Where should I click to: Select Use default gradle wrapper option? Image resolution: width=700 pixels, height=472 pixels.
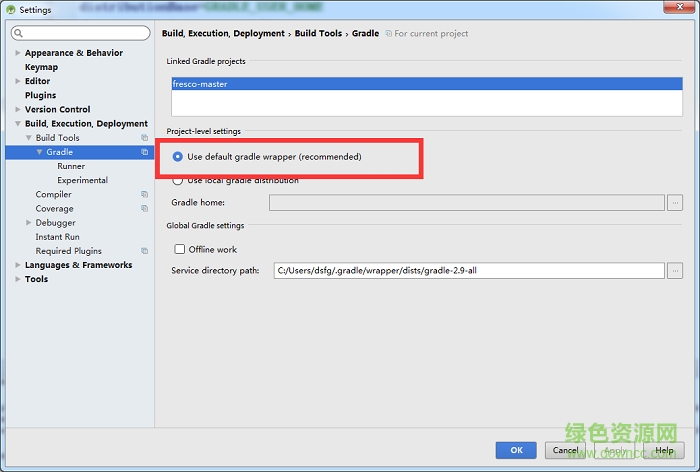coord(178,157)
